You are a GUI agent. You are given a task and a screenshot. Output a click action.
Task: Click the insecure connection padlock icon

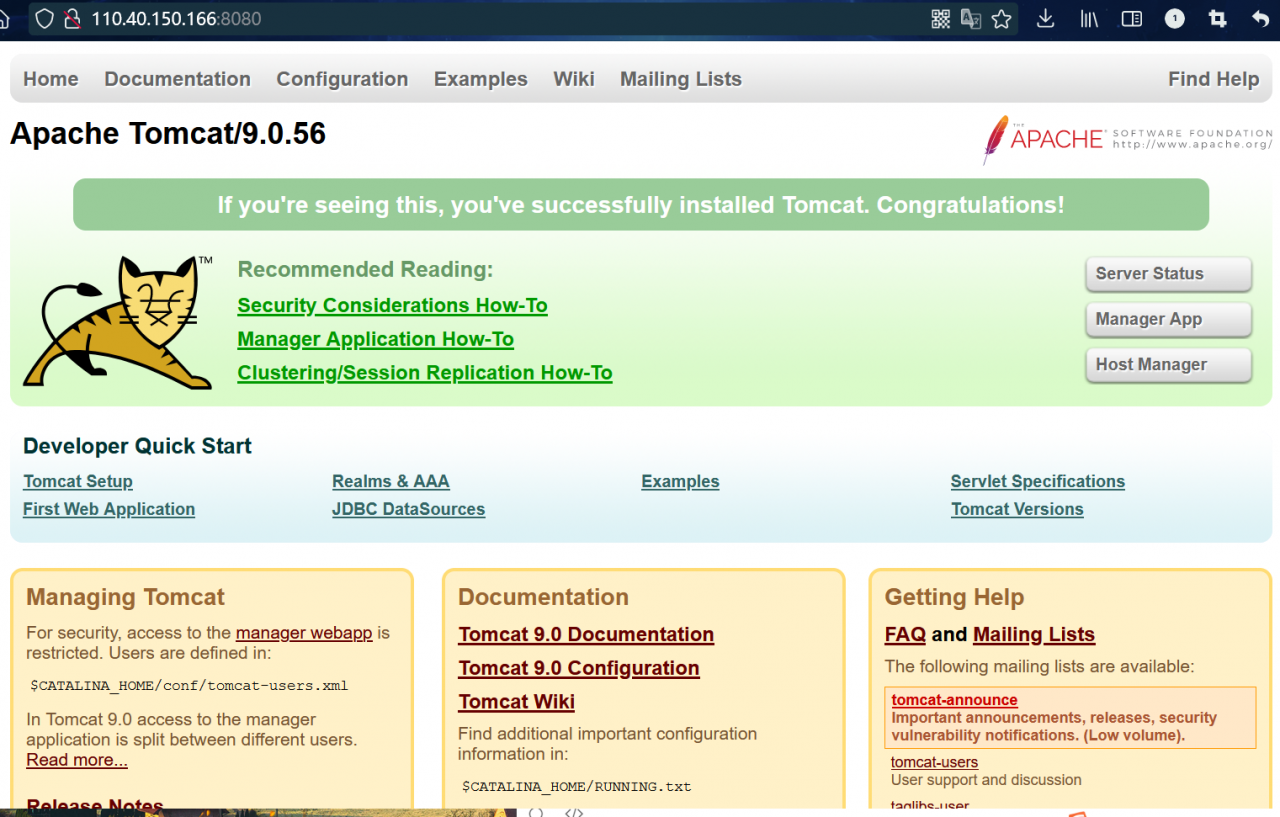pos(71,18)
